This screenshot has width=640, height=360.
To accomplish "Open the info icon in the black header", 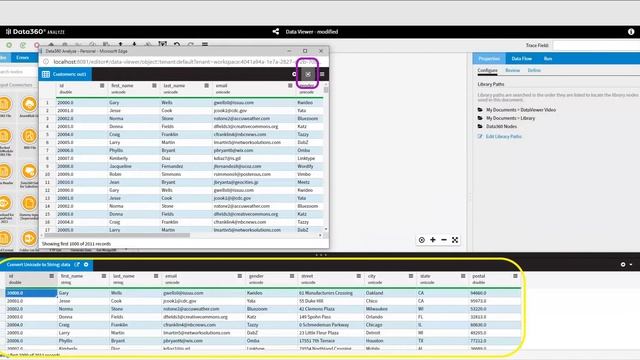I will pos(631,31).
